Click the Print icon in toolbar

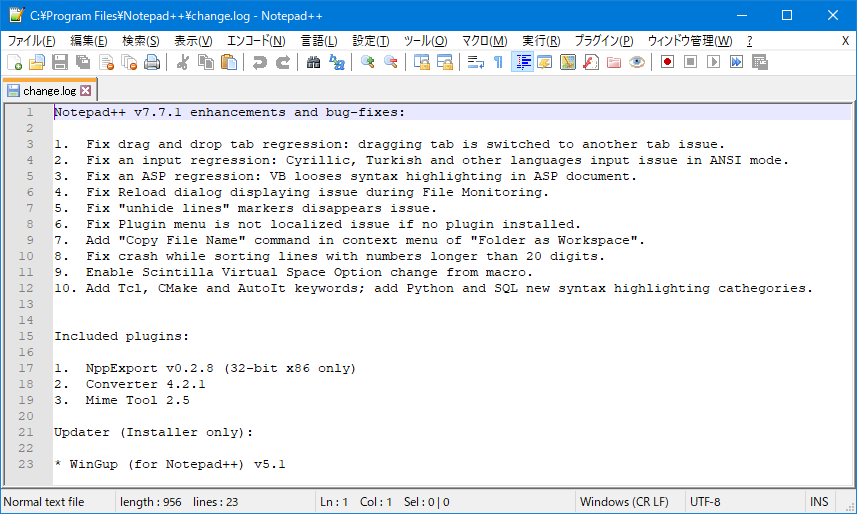pyautogui.click(x=152, y=62)
